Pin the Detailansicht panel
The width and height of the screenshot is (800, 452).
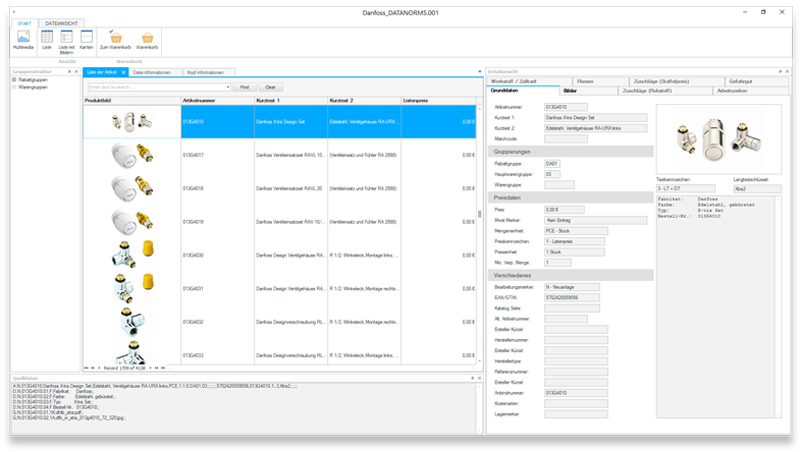(x=780, y=72)
